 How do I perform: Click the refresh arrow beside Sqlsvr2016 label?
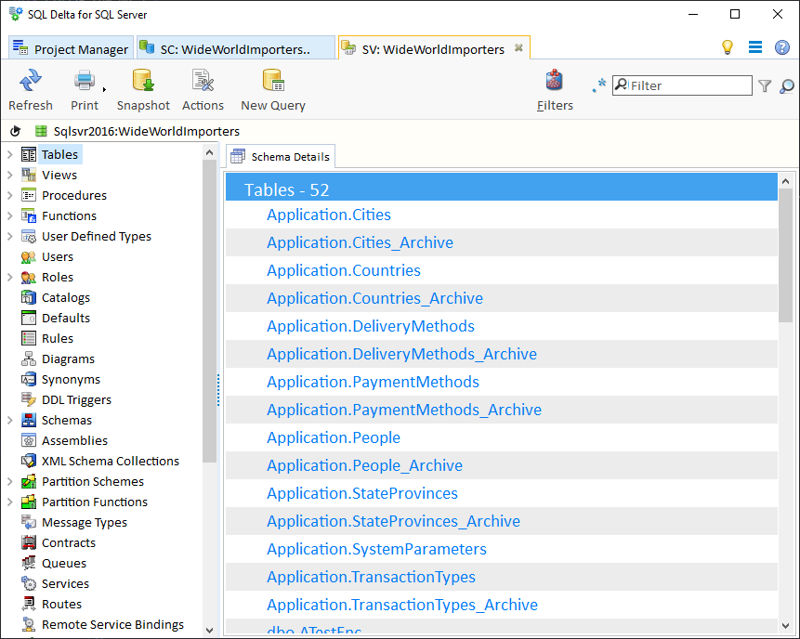click(14, 130)
